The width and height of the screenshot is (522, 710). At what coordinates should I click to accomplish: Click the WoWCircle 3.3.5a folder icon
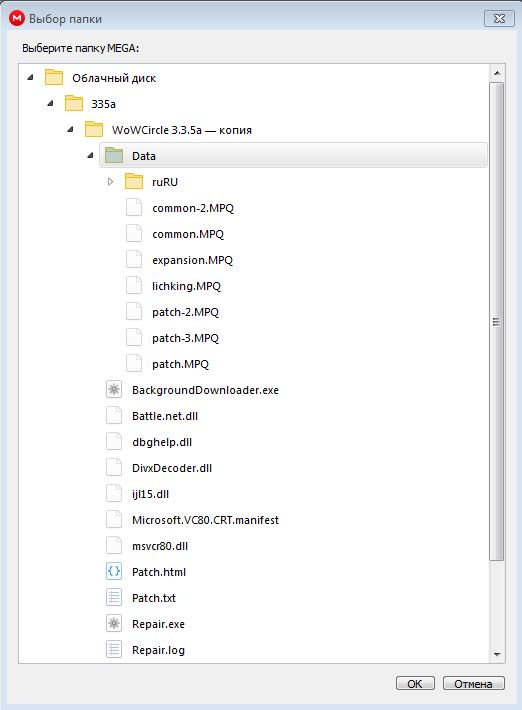click(x=94, y=130)
